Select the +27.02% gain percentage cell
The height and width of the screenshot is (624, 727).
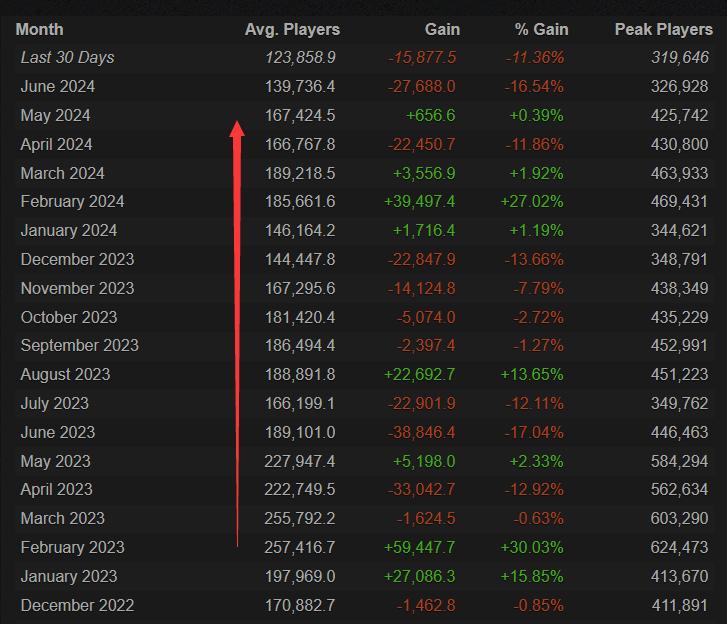[x=531, y=202]
